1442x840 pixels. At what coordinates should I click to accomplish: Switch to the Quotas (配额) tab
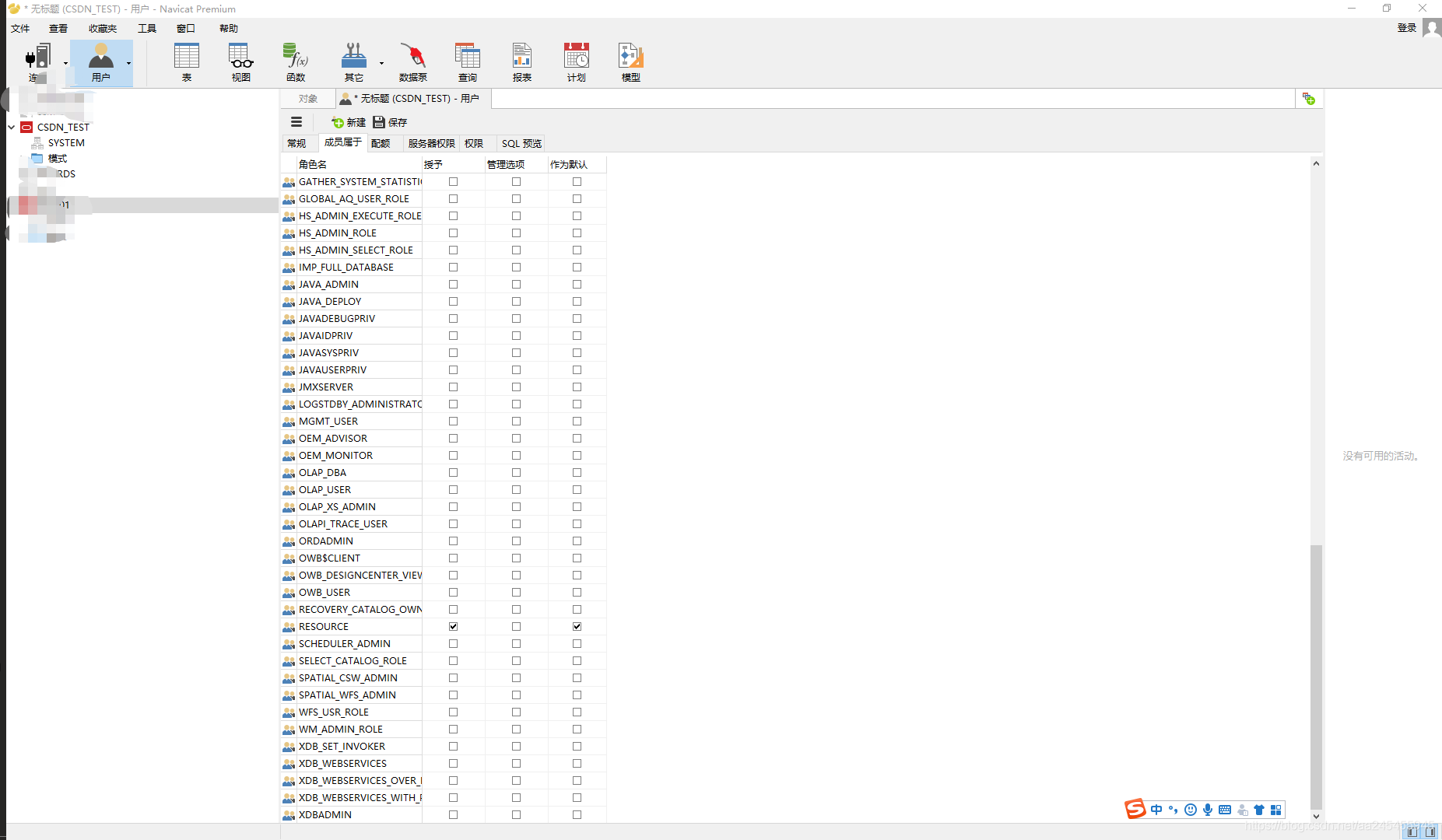pos(381,144)
